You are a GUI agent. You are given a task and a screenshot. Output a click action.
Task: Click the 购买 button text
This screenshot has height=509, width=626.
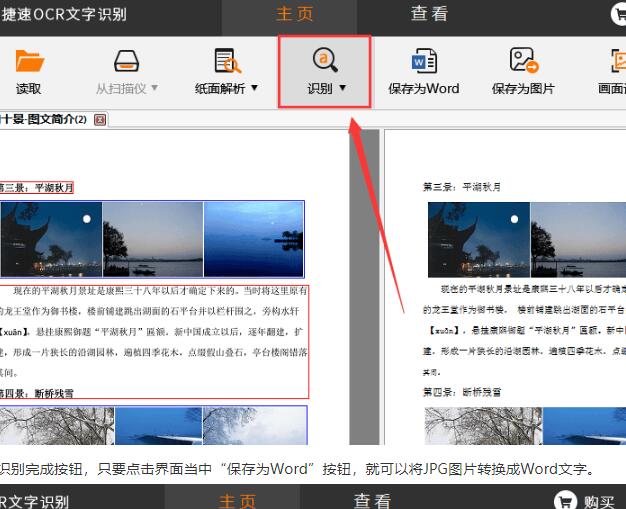[599, 502]
